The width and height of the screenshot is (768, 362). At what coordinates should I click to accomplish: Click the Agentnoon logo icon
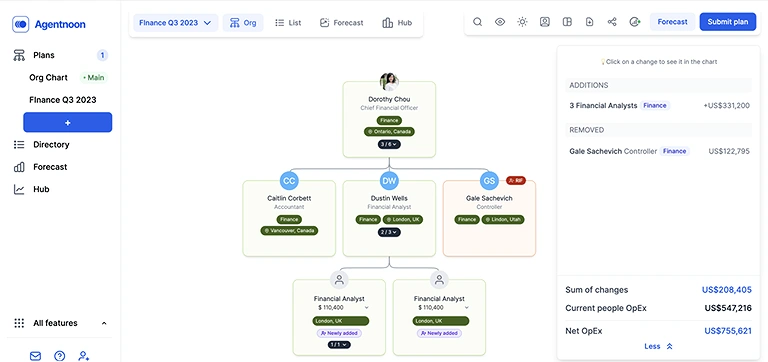[x=21, y=24]
